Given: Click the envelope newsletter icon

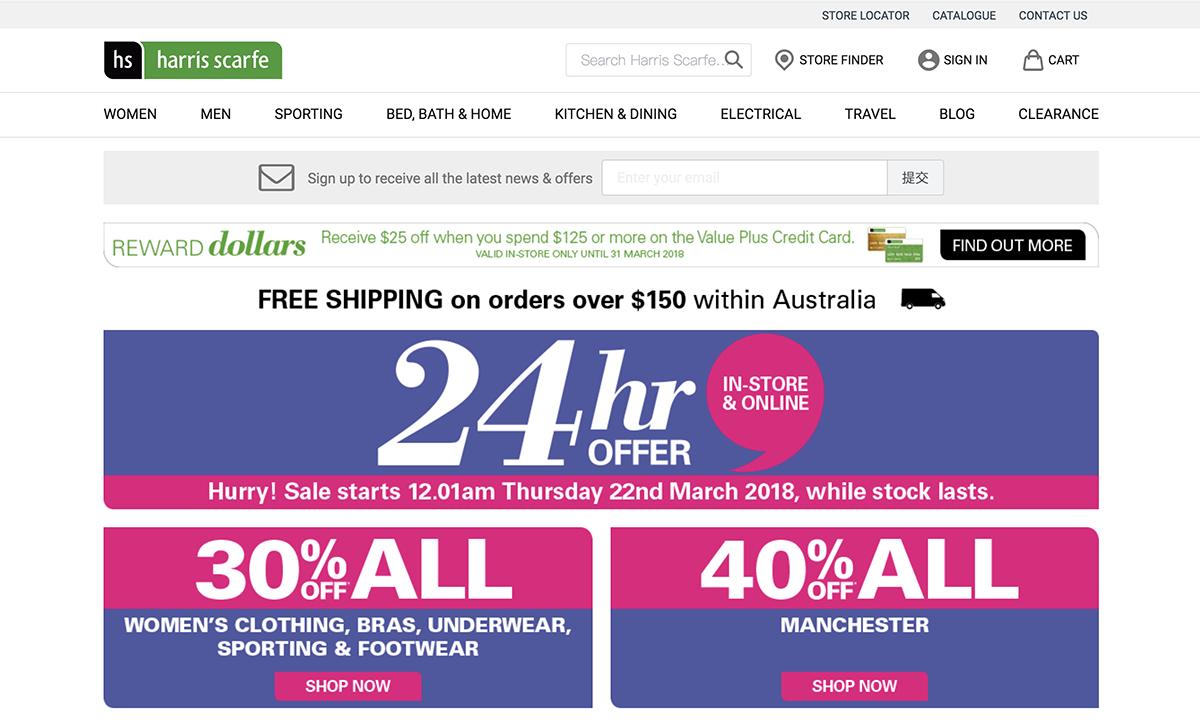Looking at the screenshot, I should [276, 178].
